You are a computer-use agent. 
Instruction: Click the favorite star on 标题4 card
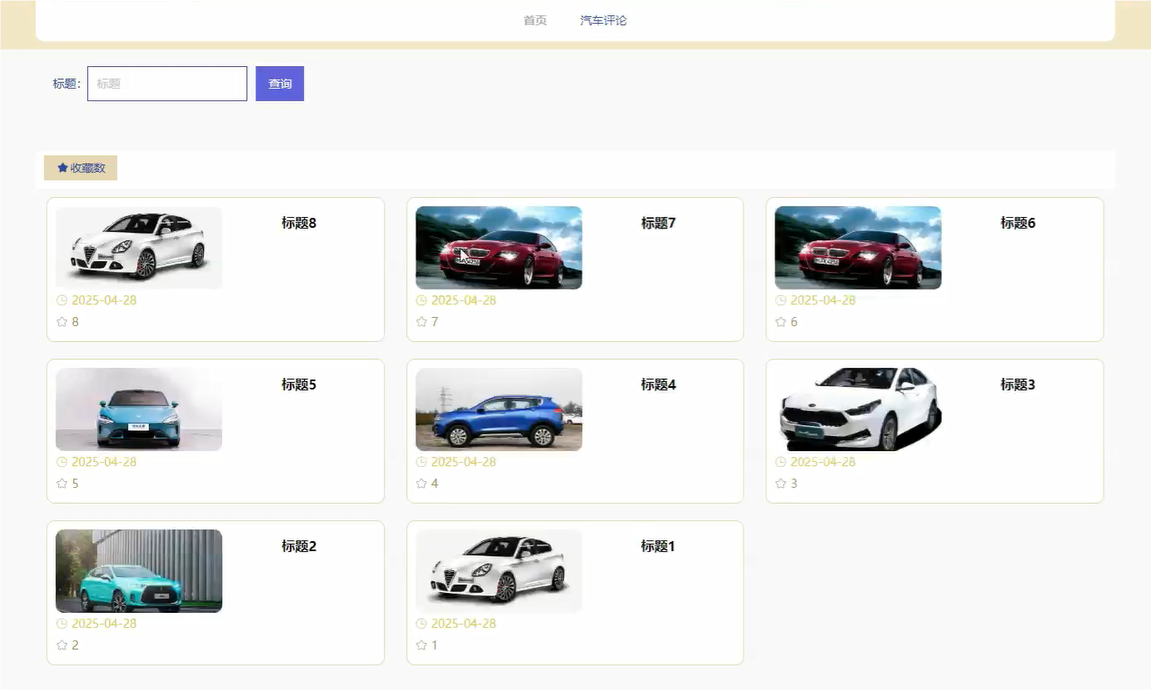pos(421,483)
